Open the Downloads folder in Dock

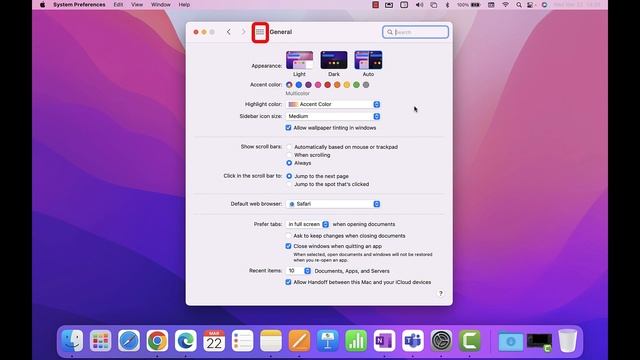pyautogui.click(x=511, y=341)
